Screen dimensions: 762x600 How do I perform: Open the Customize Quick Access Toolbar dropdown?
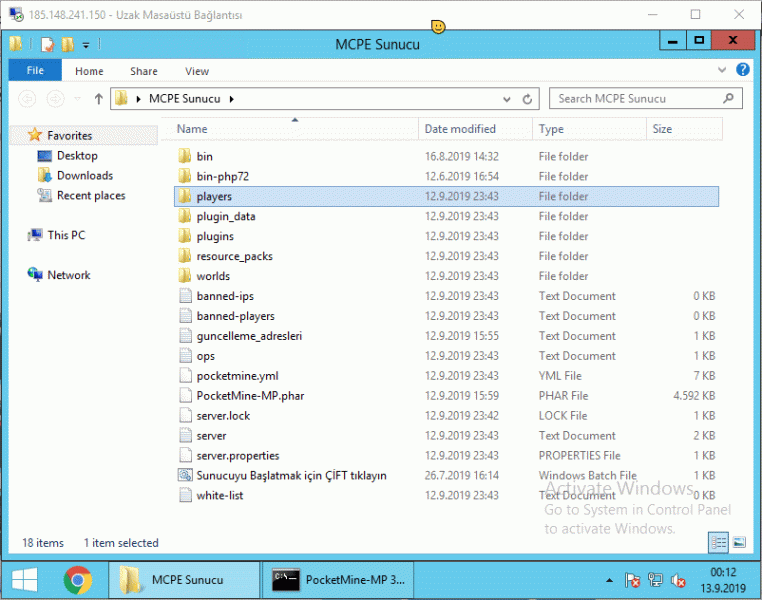(86, 45)
